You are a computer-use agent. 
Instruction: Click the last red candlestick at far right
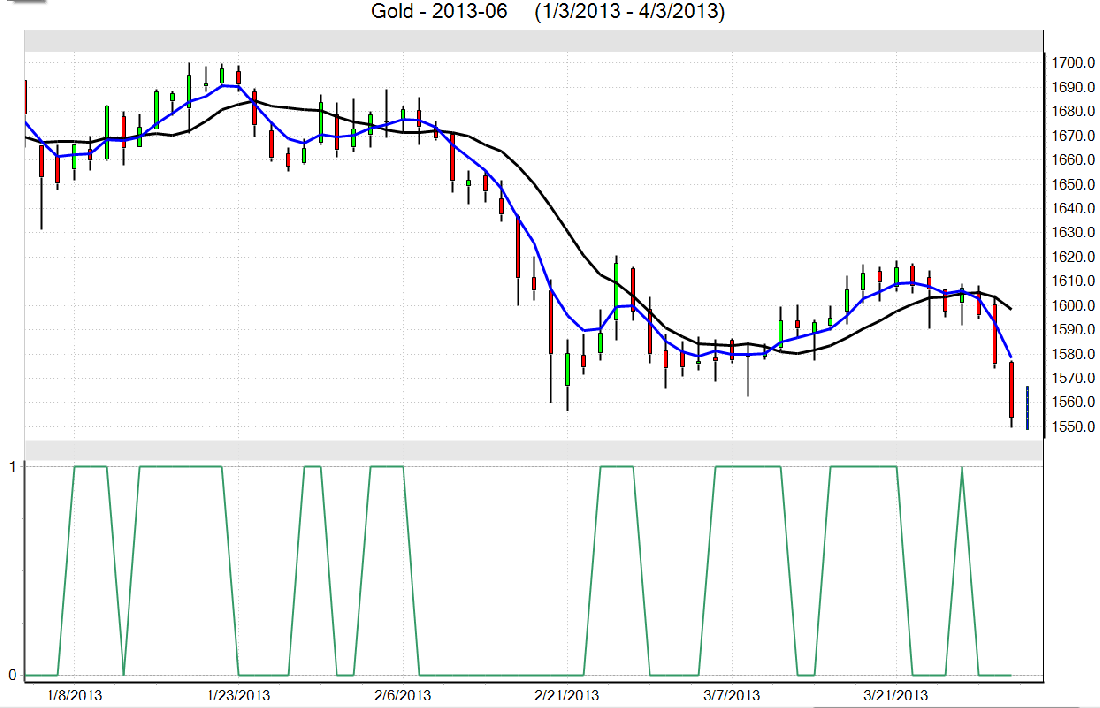point(1012,390)
